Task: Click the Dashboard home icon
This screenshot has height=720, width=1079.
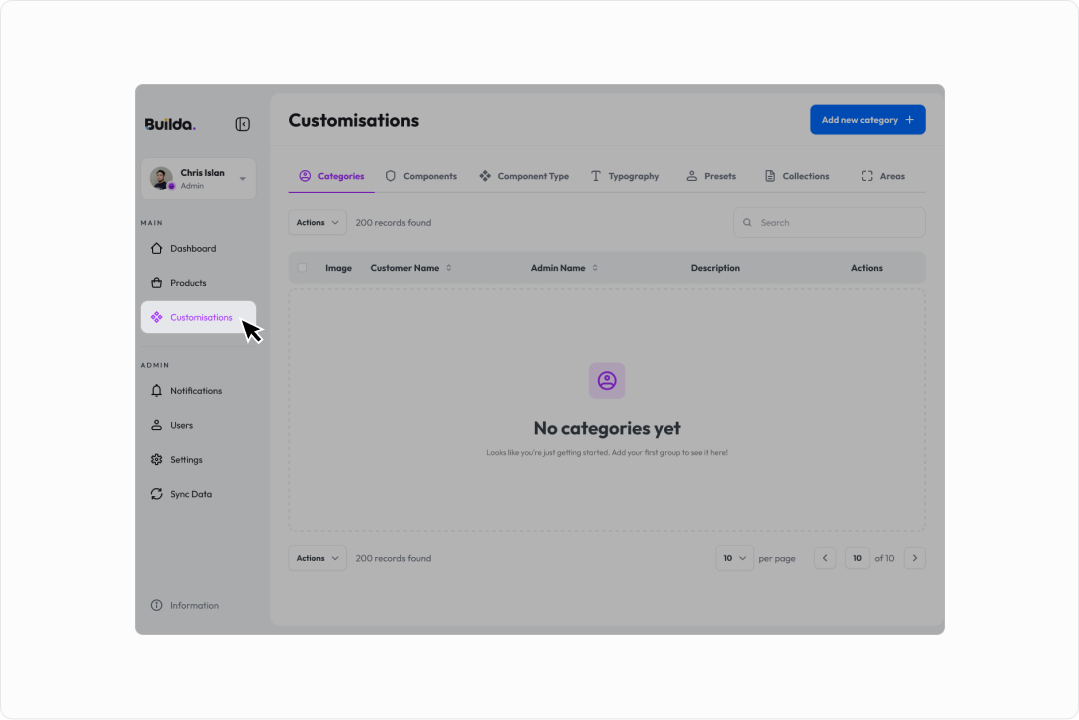Action: coord(156,248)
